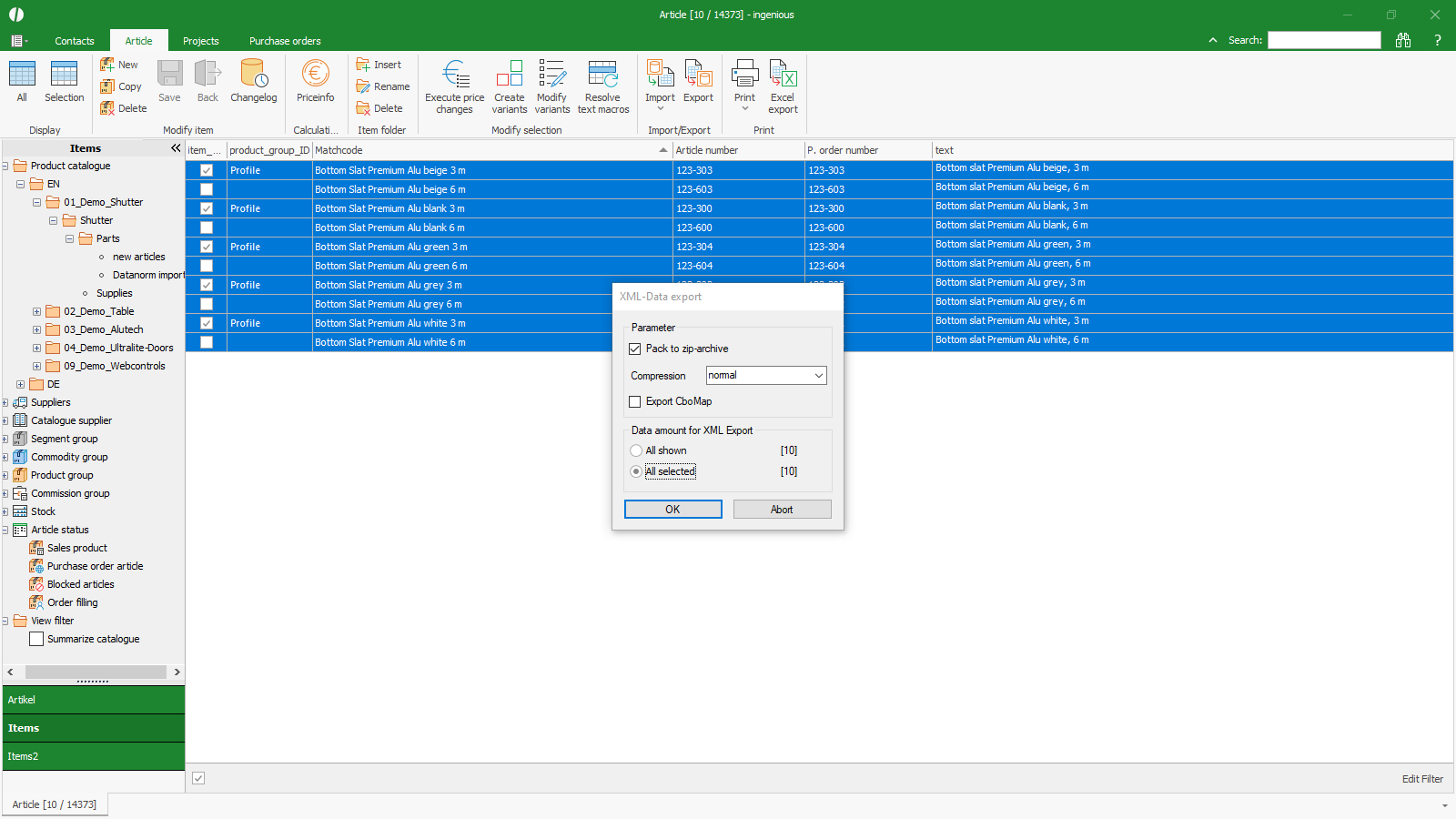The image size is (1456, 819).
Task: Open the Changelog tool
Action: [x=253, y=75]
